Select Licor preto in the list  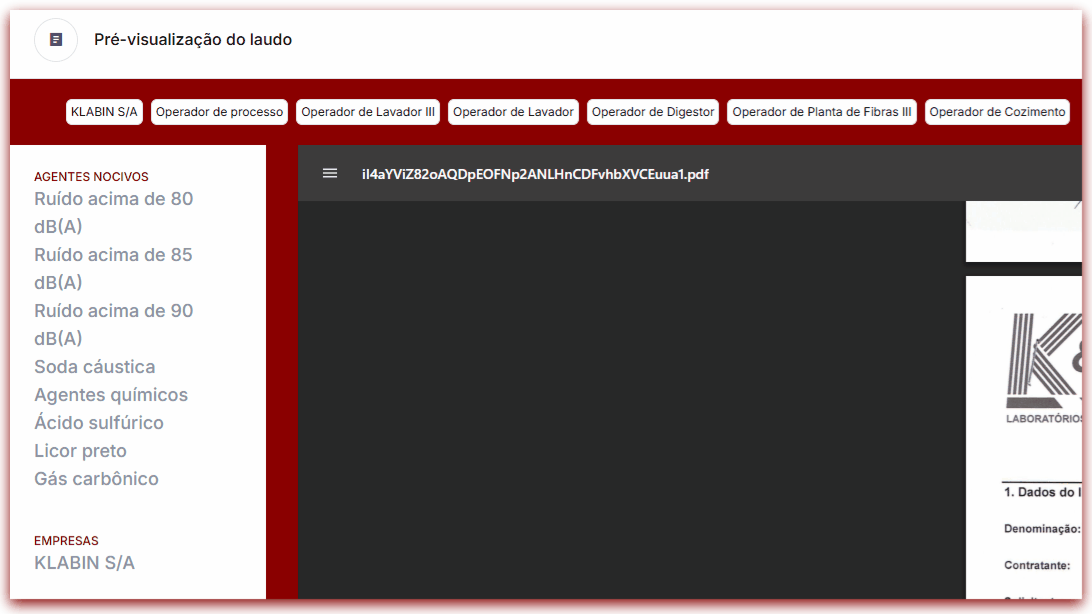tap(80, 451)
